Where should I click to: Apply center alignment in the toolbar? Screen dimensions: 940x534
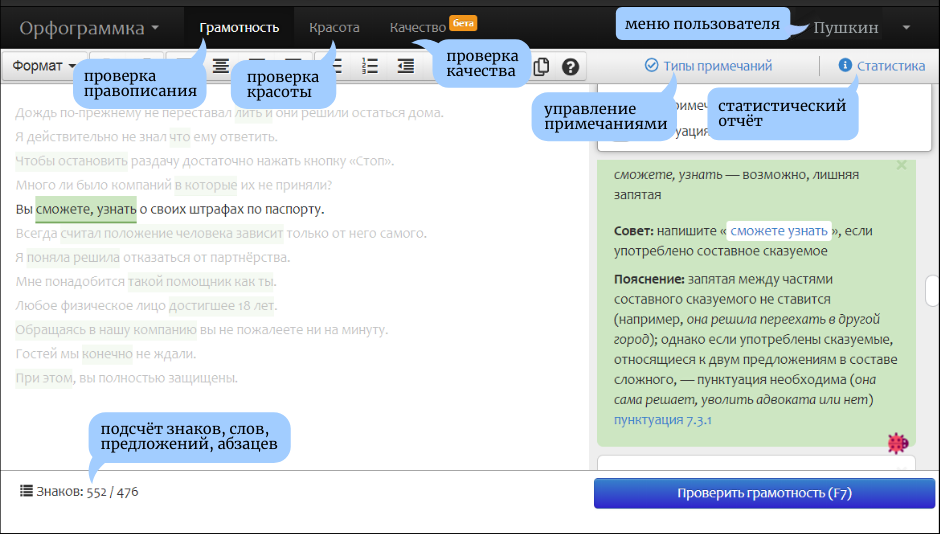point(221,66)
